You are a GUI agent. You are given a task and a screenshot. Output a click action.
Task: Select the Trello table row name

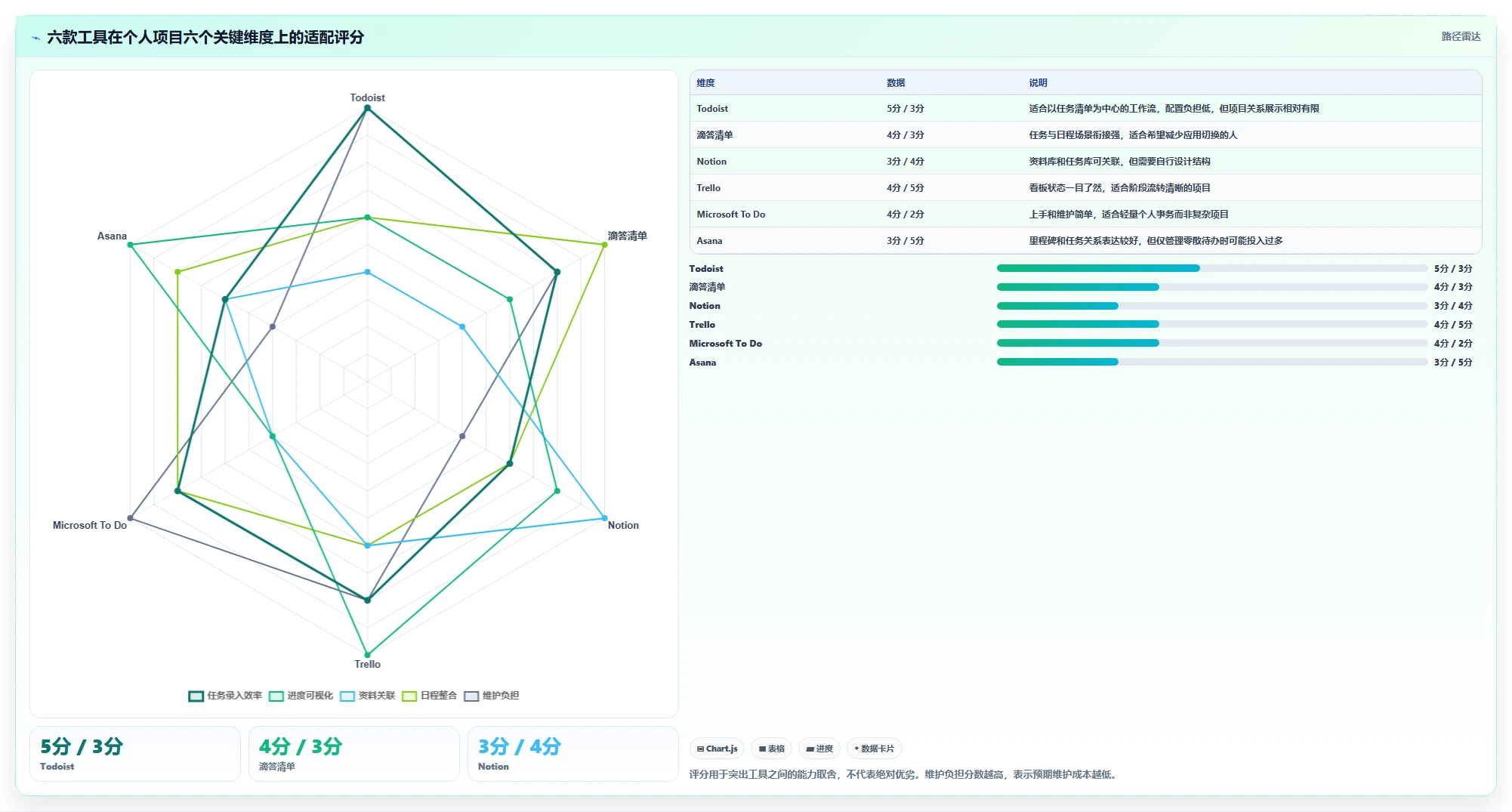tap(708, 188)
